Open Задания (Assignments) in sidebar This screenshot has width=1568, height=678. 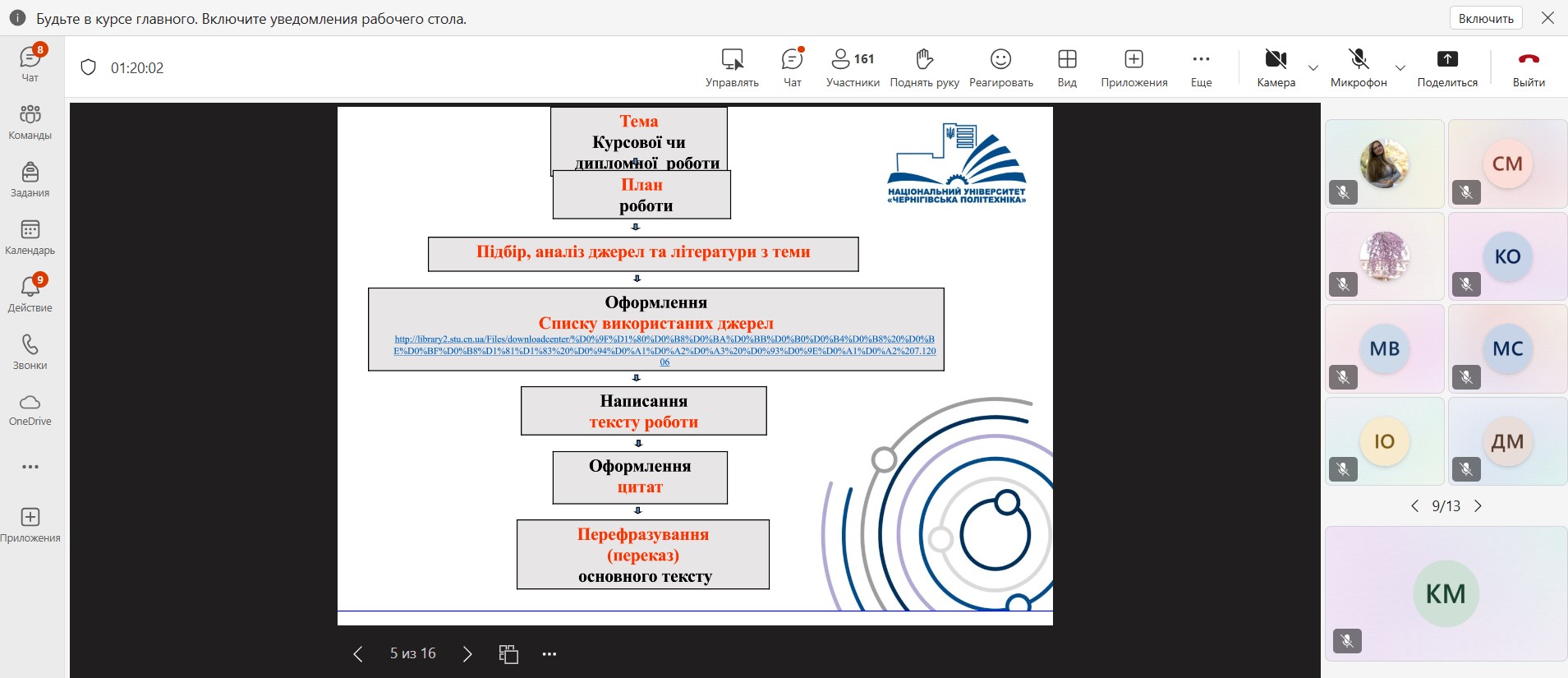[30, 179]
